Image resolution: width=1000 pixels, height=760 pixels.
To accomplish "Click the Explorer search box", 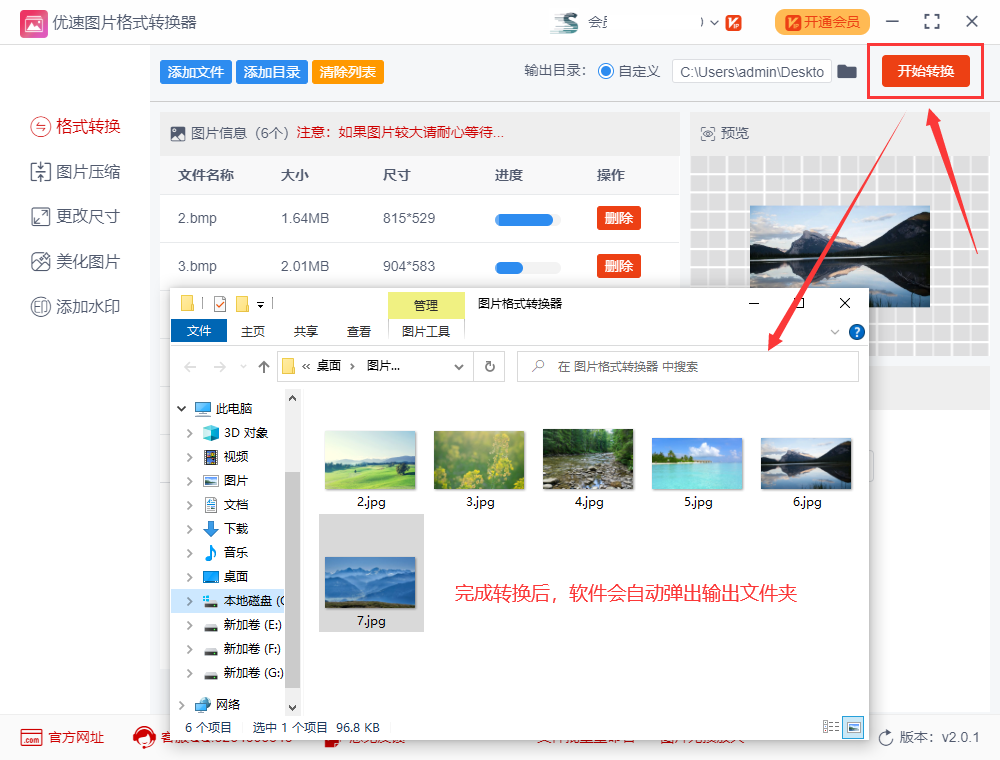I will [688, 367].
